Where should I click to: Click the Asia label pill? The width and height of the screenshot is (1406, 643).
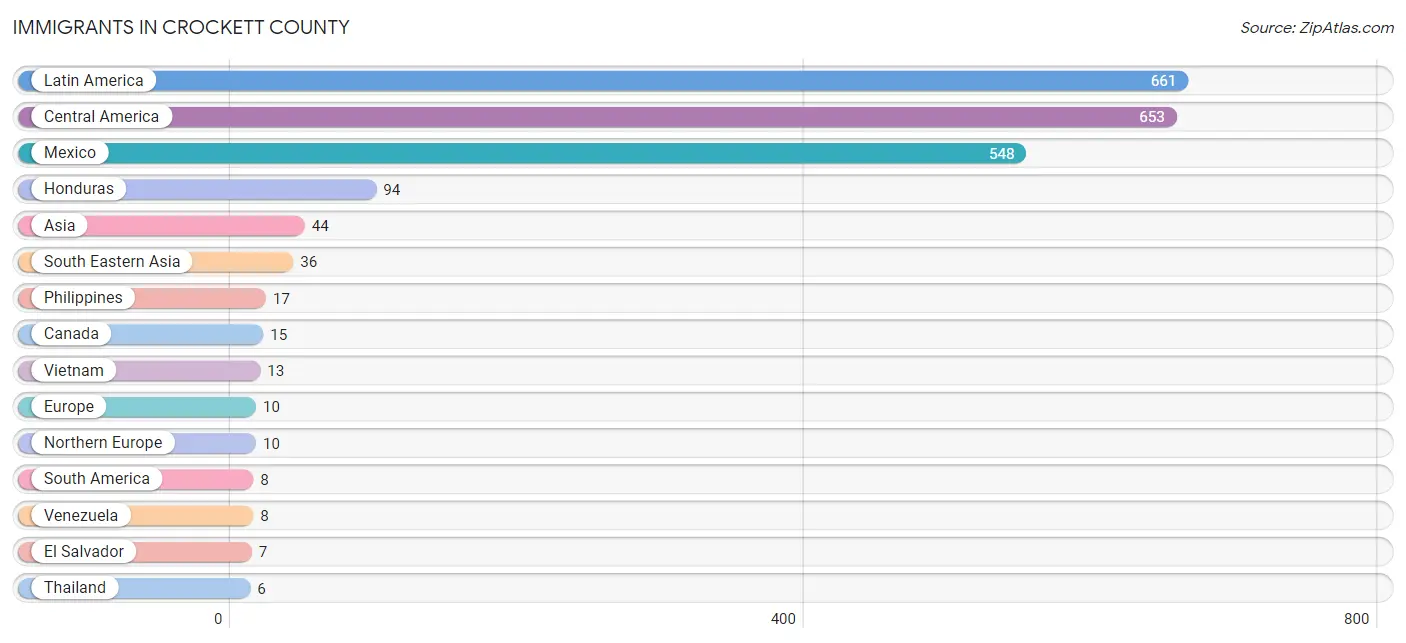(59, 226)
